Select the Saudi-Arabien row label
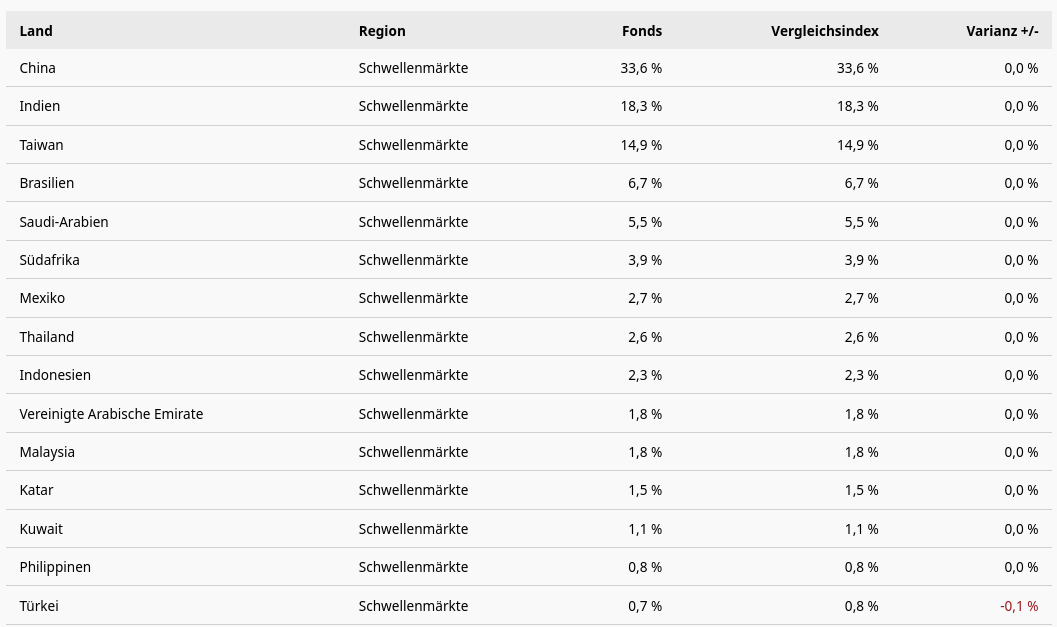1057x627 pixels. tap(64, 222)
